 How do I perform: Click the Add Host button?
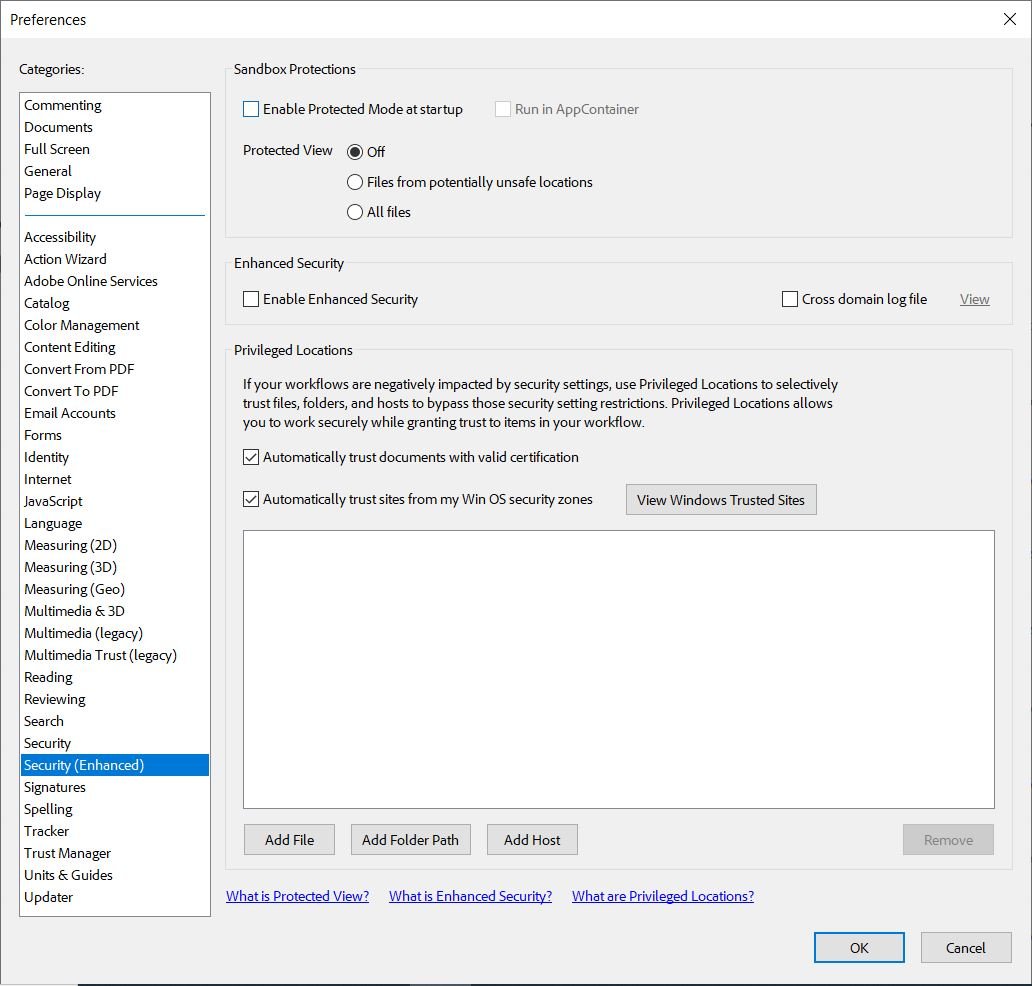pyautogui.click(x=532, y=839)
